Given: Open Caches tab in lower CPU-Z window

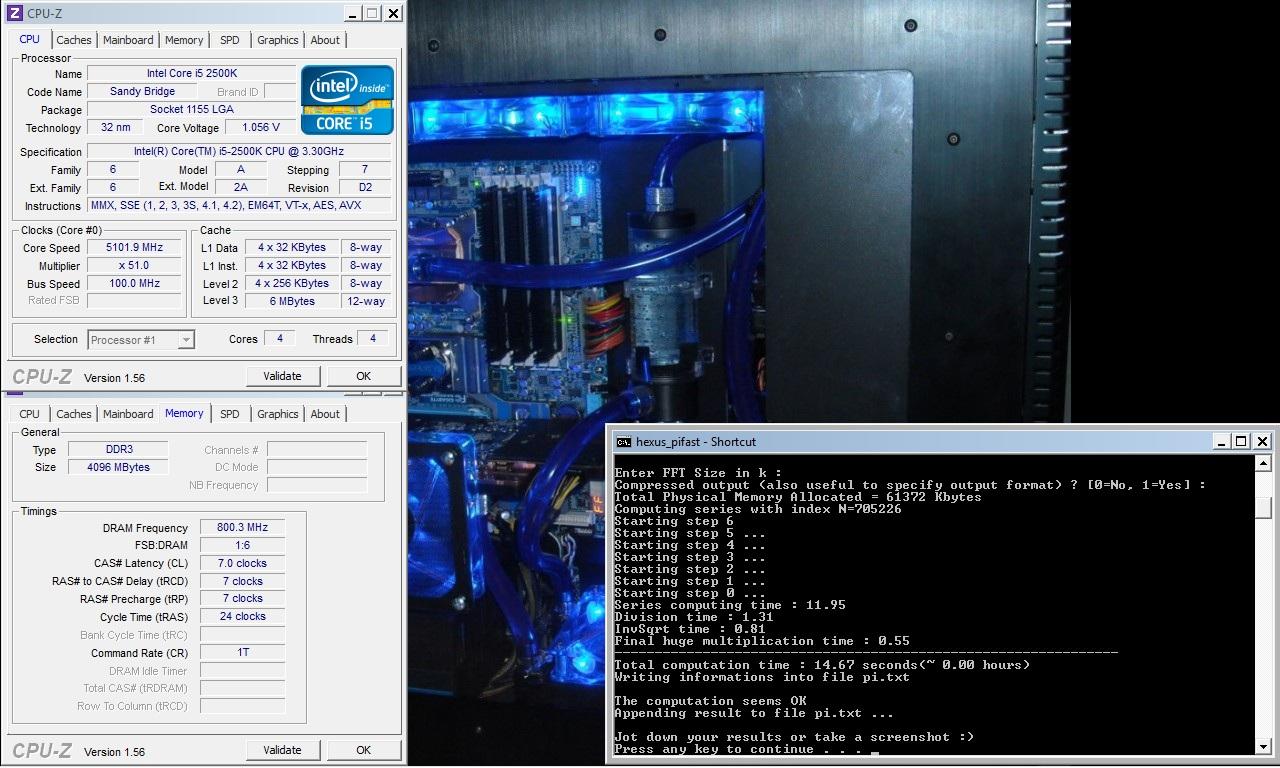Looking at the screenshot, I should click(74, 414).
